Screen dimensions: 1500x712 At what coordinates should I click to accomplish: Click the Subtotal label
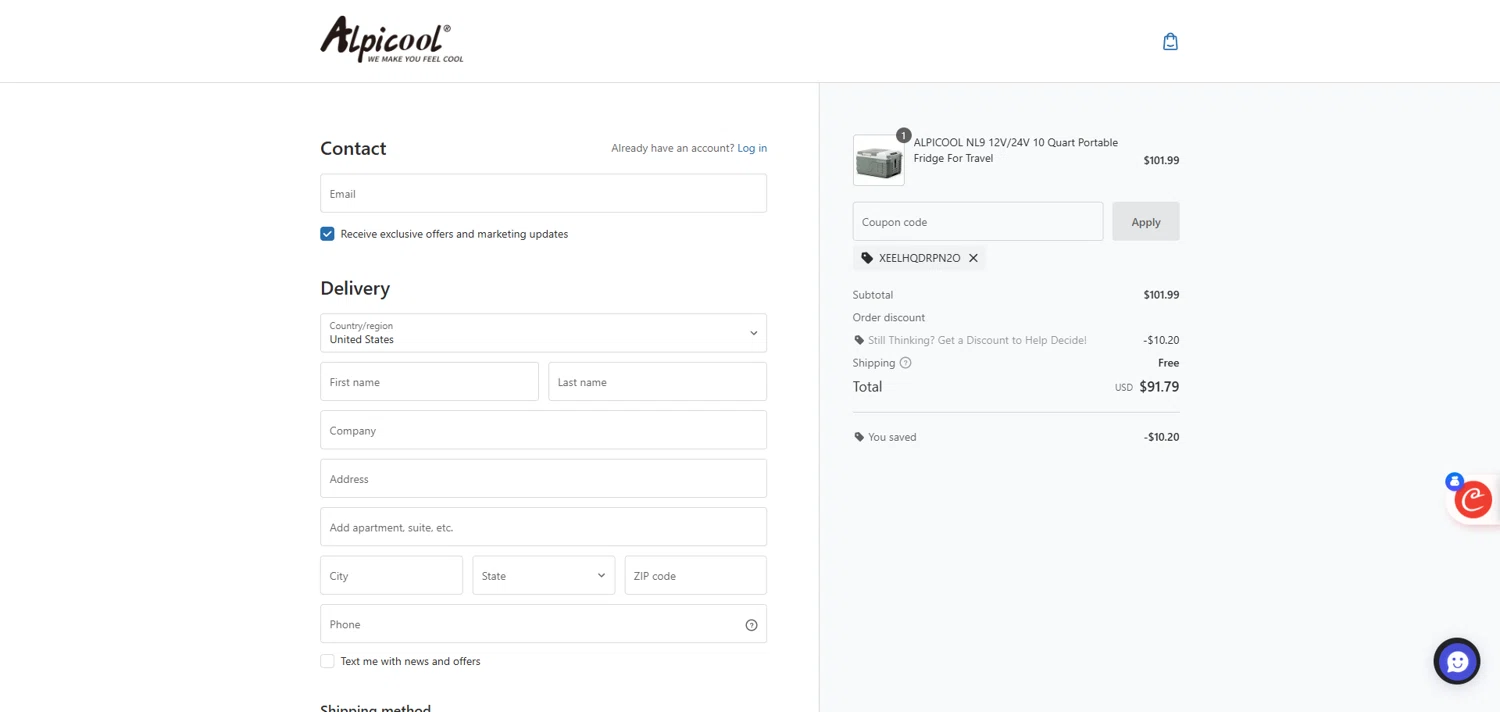[x=873, y=295]
